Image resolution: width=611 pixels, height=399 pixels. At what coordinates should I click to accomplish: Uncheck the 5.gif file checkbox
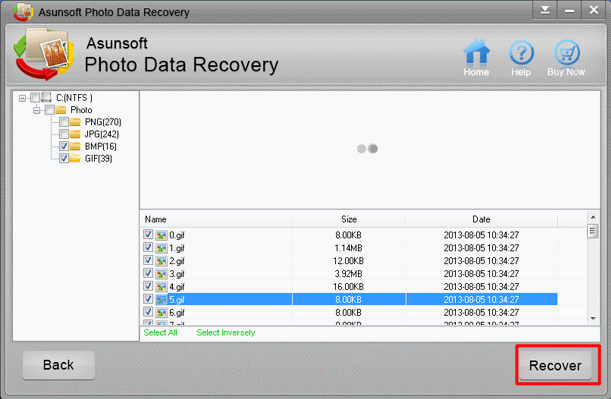click(x=148, y=299)
